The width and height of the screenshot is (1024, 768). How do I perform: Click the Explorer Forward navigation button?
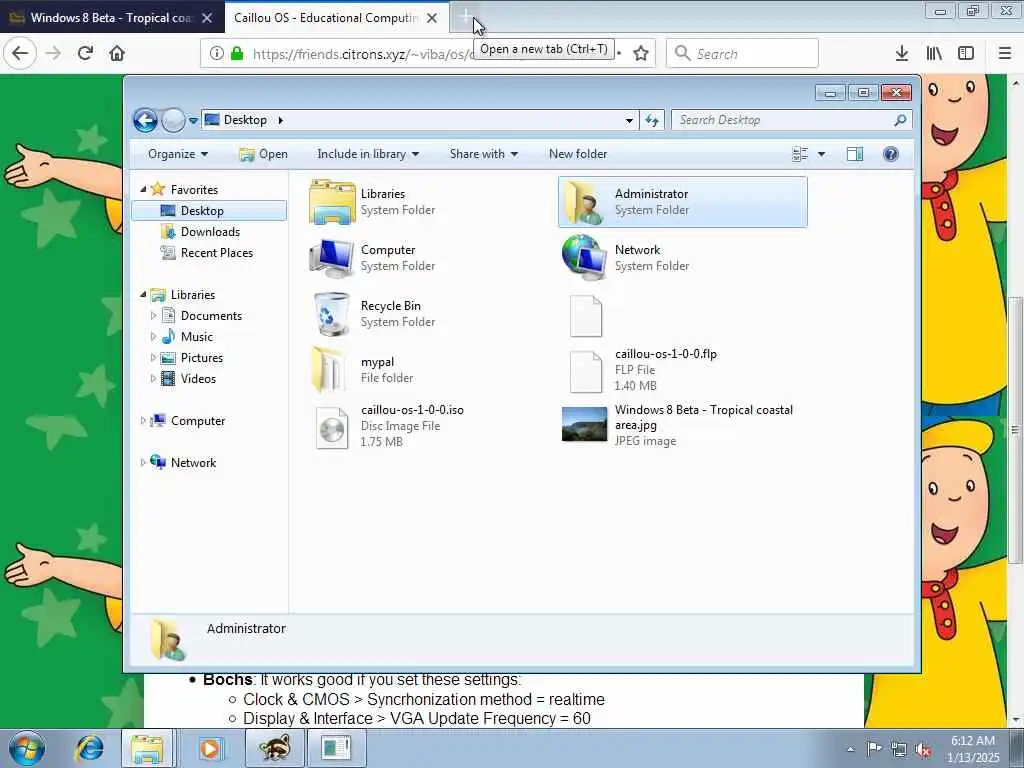173,120
